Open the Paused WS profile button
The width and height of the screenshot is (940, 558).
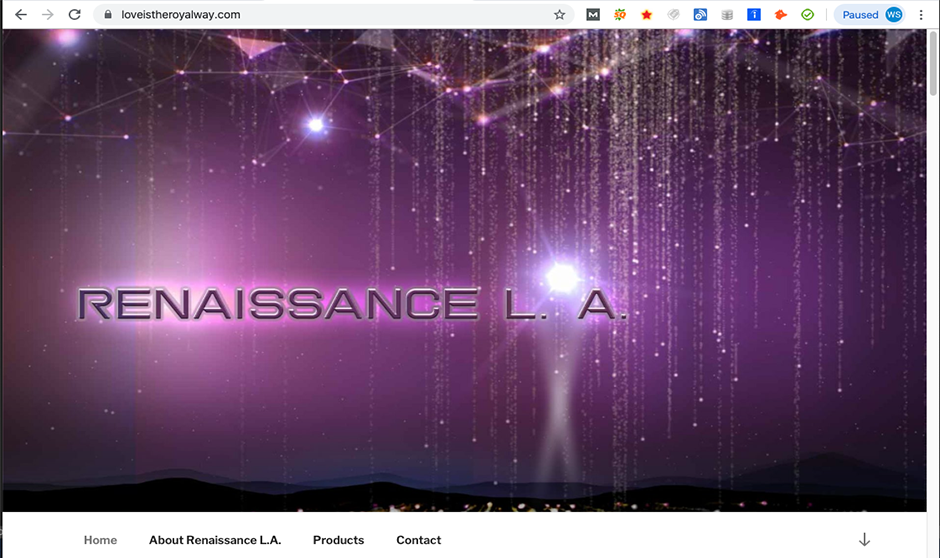870,14
